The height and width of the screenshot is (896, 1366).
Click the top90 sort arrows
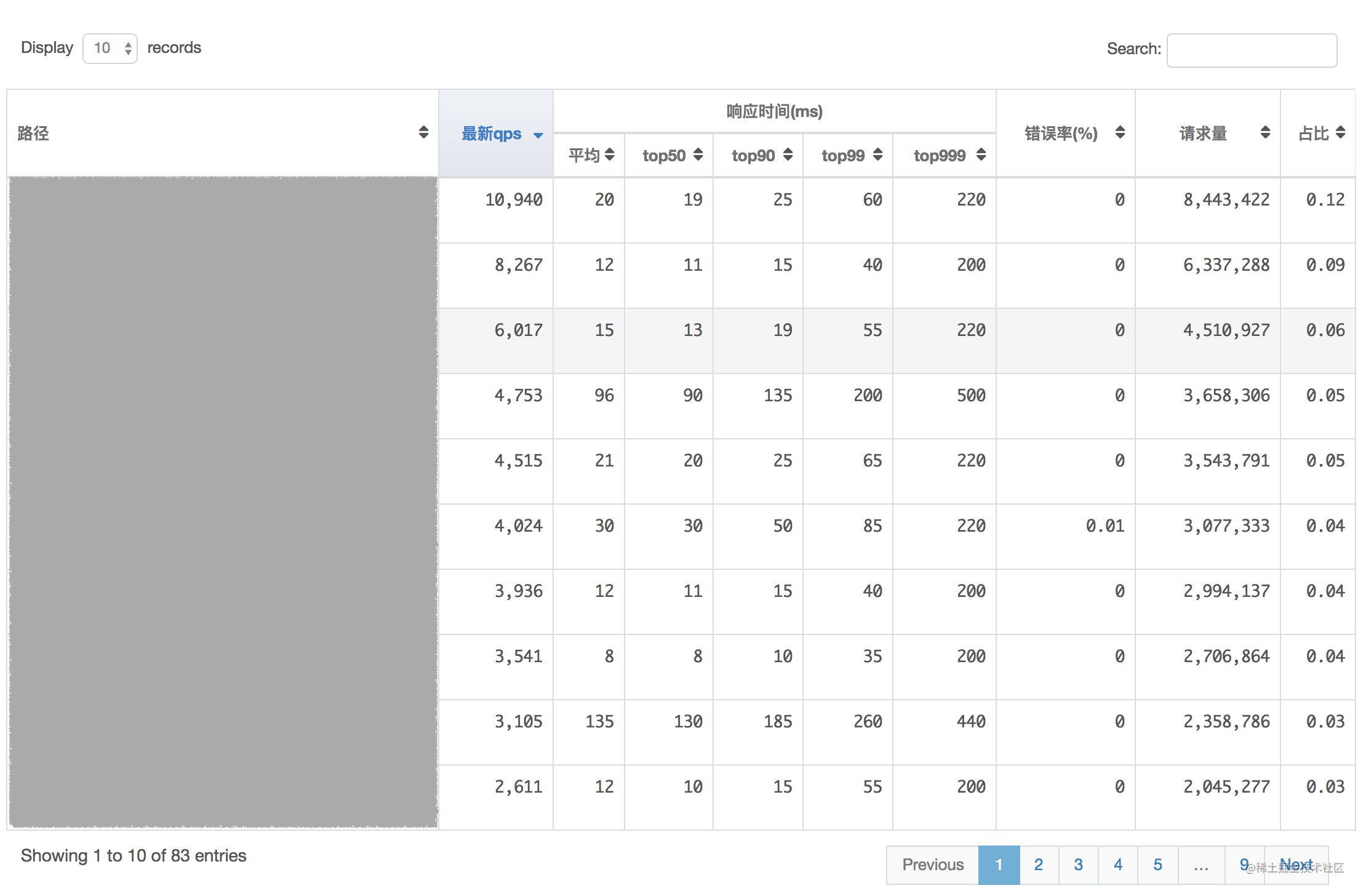point(788,154)
